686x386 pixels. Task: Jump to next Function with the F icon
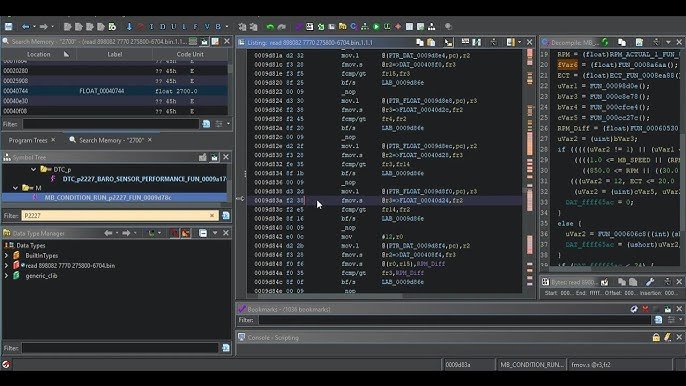(x=196, y=27)
